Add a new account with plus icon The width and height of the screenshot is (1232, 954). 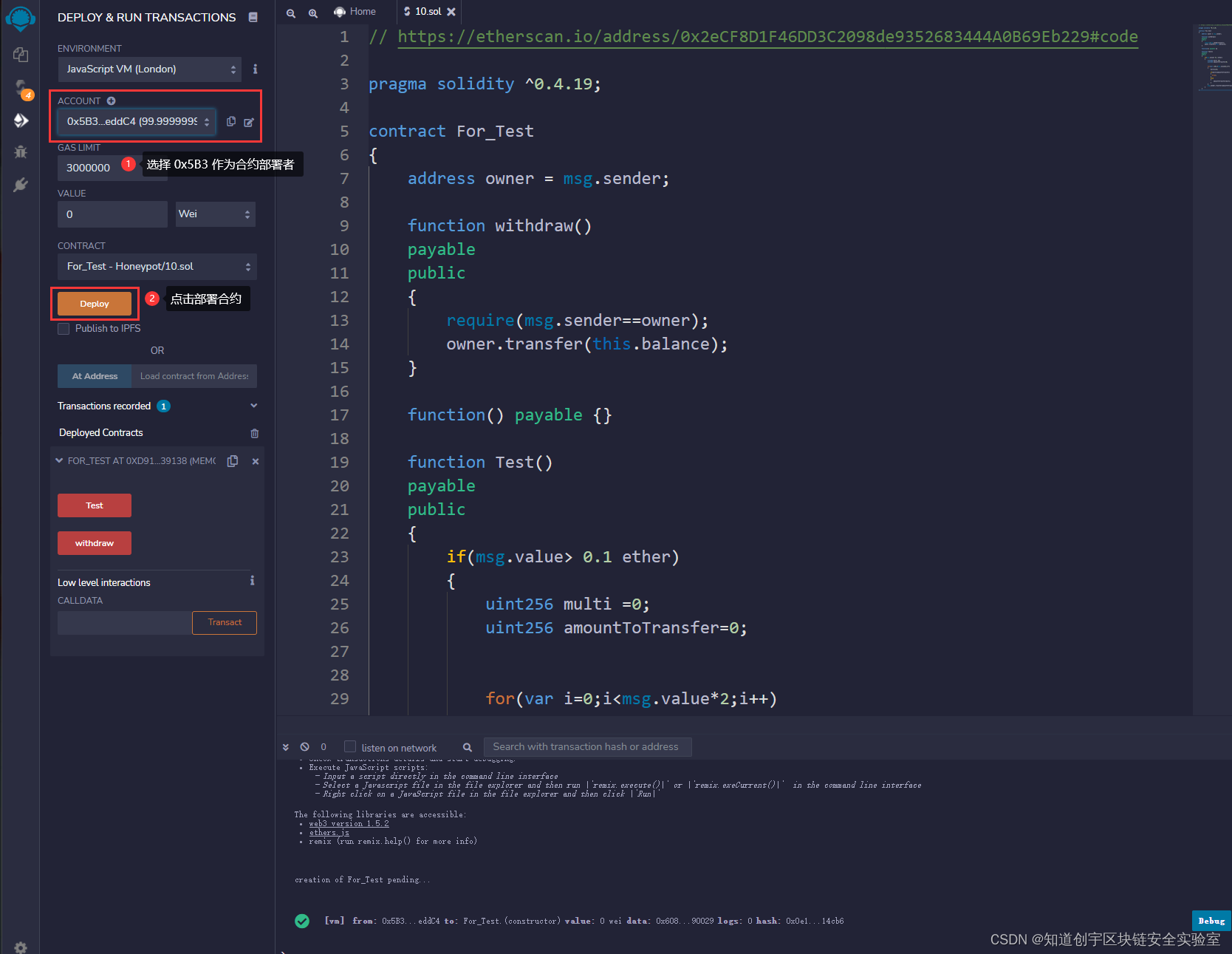coord(111,100)
